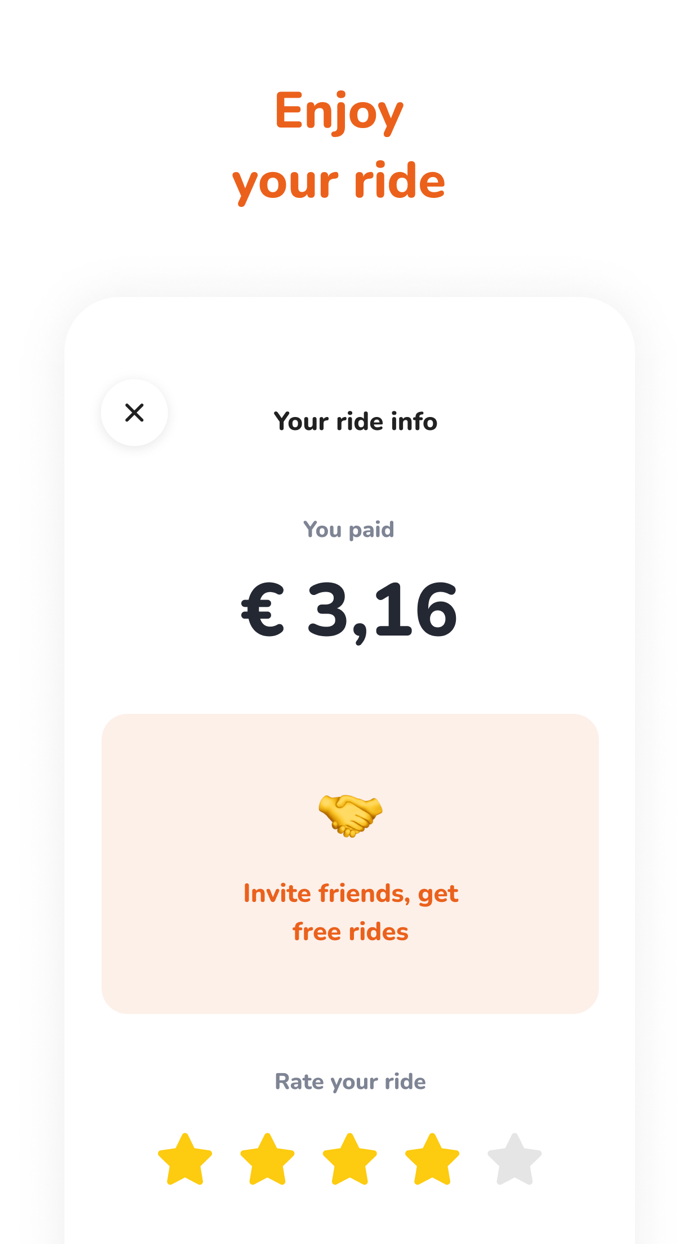Select the second yellow star
Viewport: 700px width, 1244px height.
pos(267,1158)
